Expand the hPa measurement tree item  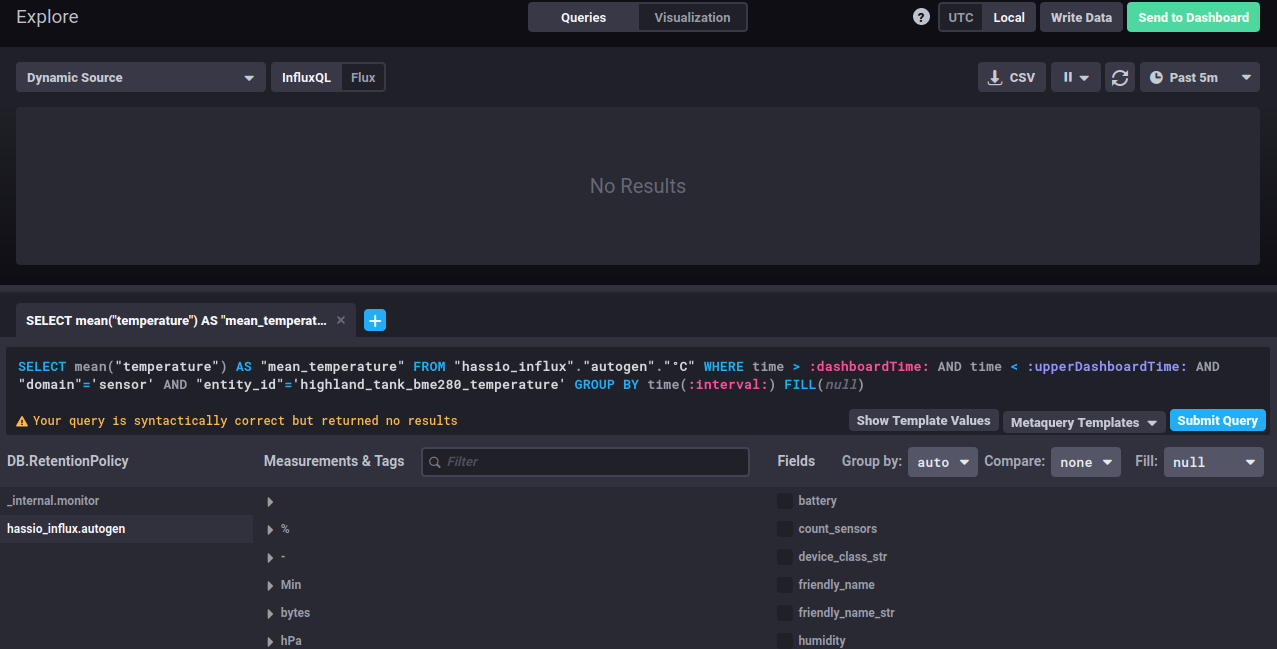pyautogui.click(x=270, y=641)
